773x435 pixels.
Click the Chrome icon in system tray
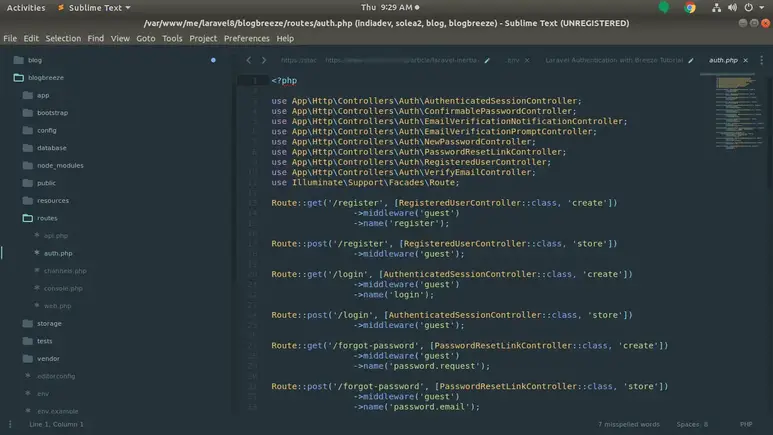[690, 7]
